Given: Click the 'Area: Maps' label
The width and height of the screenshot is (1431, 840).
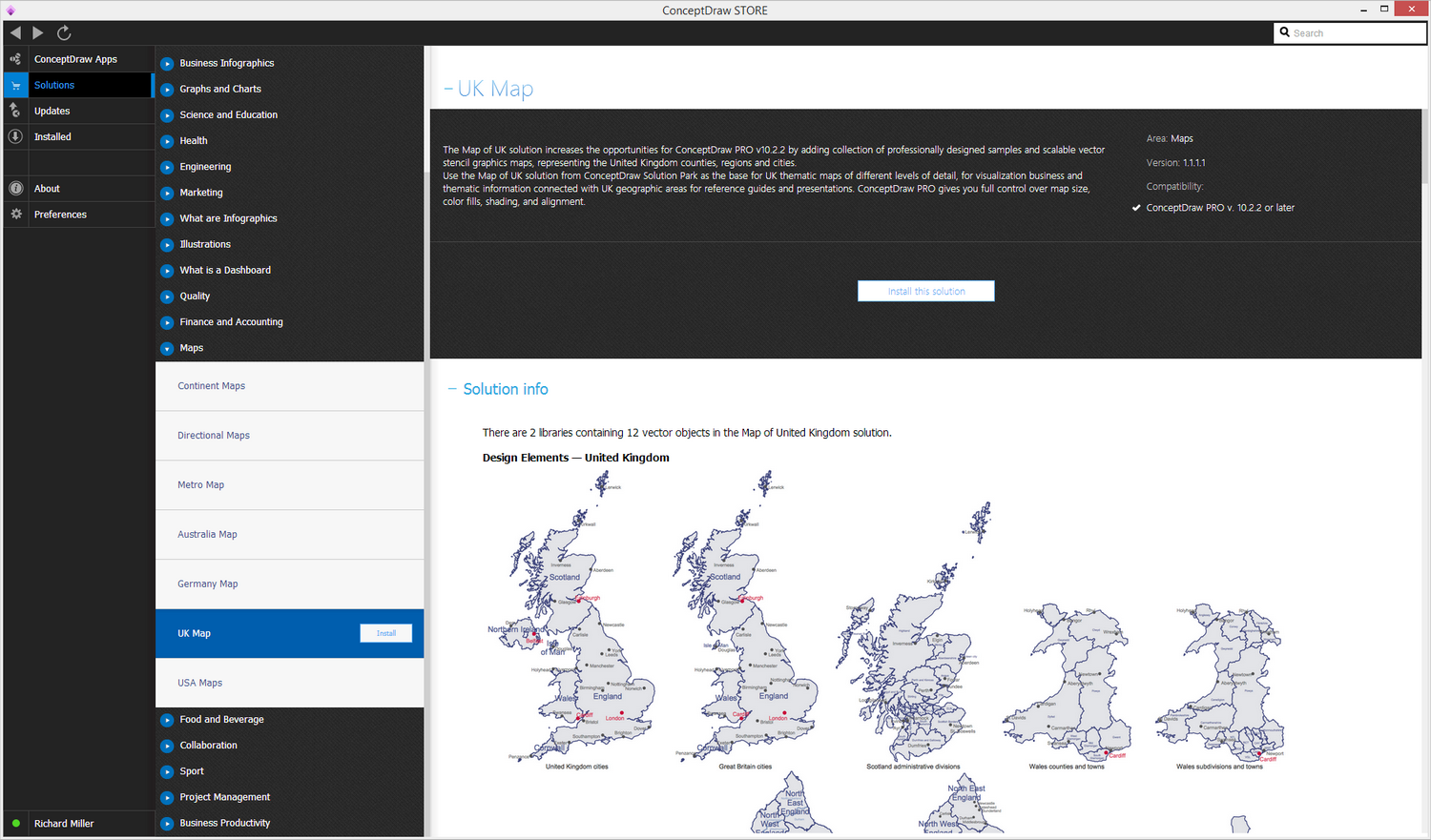Looking at the screenshot, I should 1170,138.
